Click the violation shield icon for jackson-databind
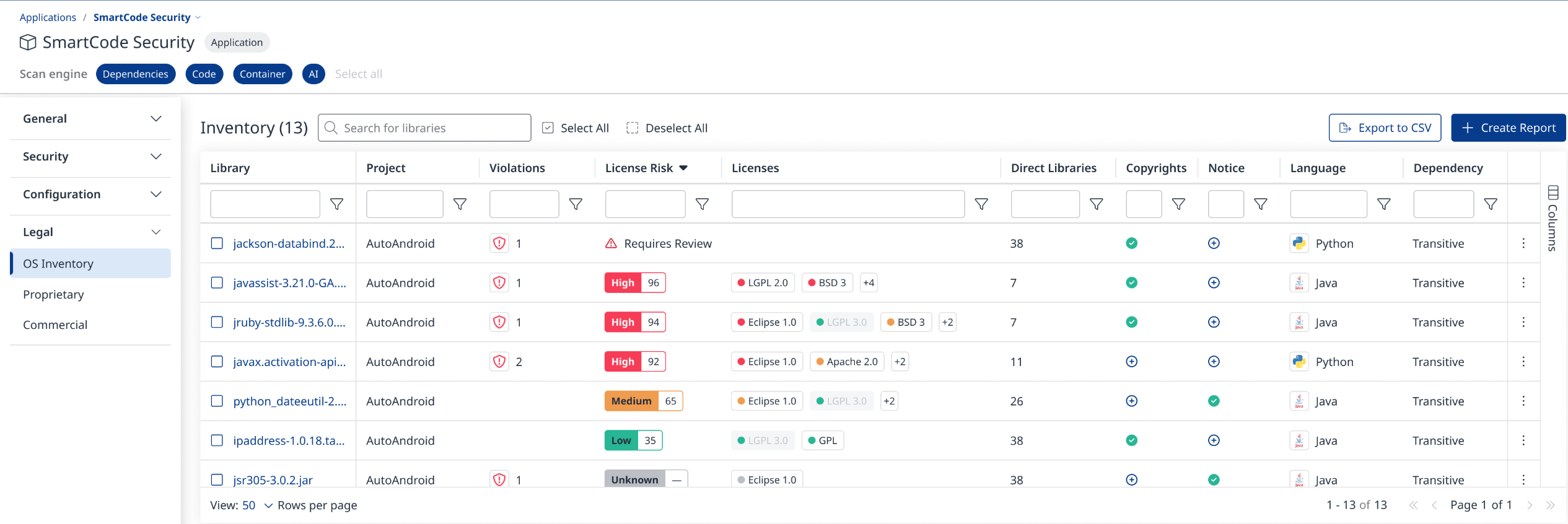The width and height of the screenshot is (1568, 524). [499, 243]
